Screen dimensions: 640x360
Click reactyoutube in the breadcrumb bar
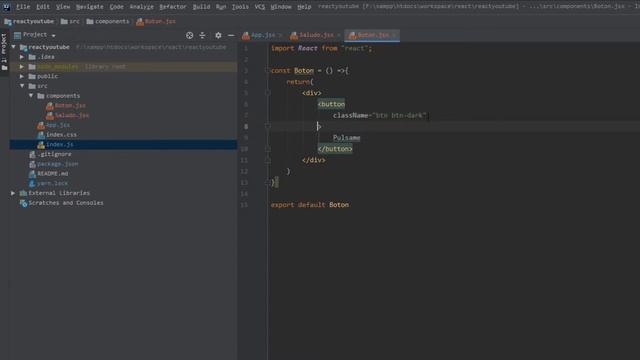pyautogui.click(x=29, y=22)
